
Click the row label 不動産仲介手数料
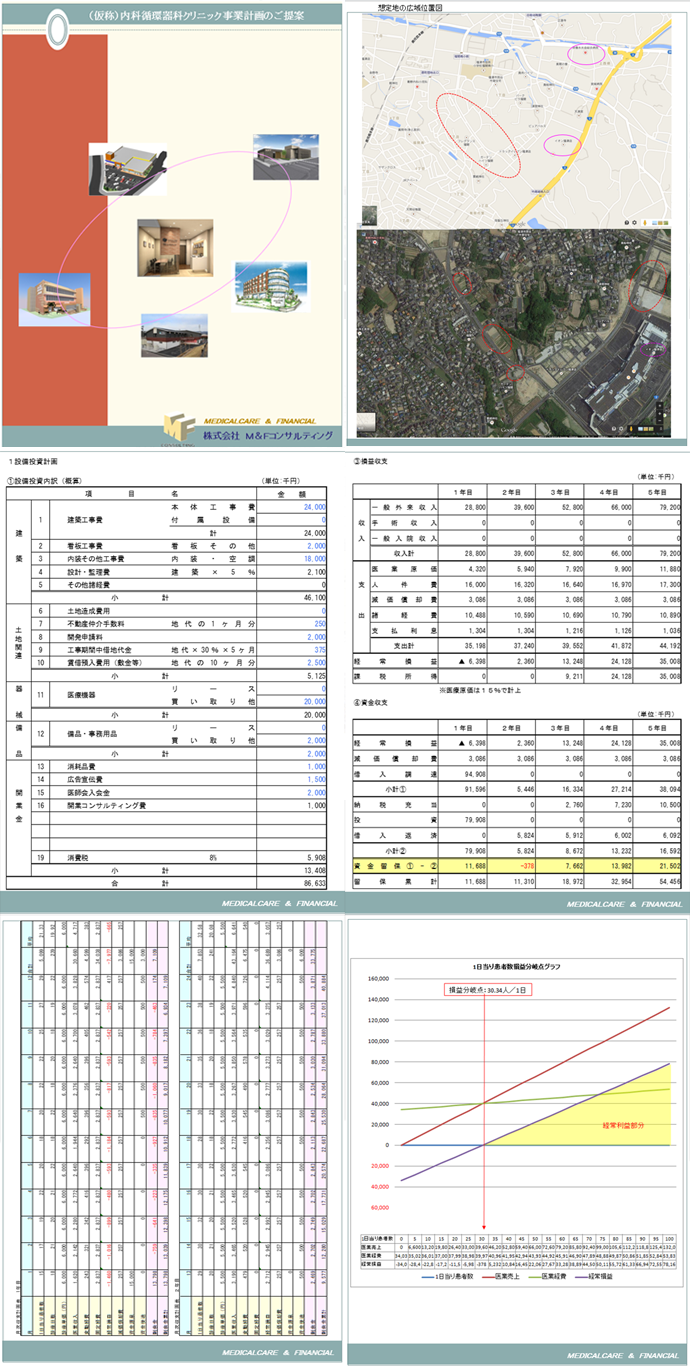pos(94,623)
